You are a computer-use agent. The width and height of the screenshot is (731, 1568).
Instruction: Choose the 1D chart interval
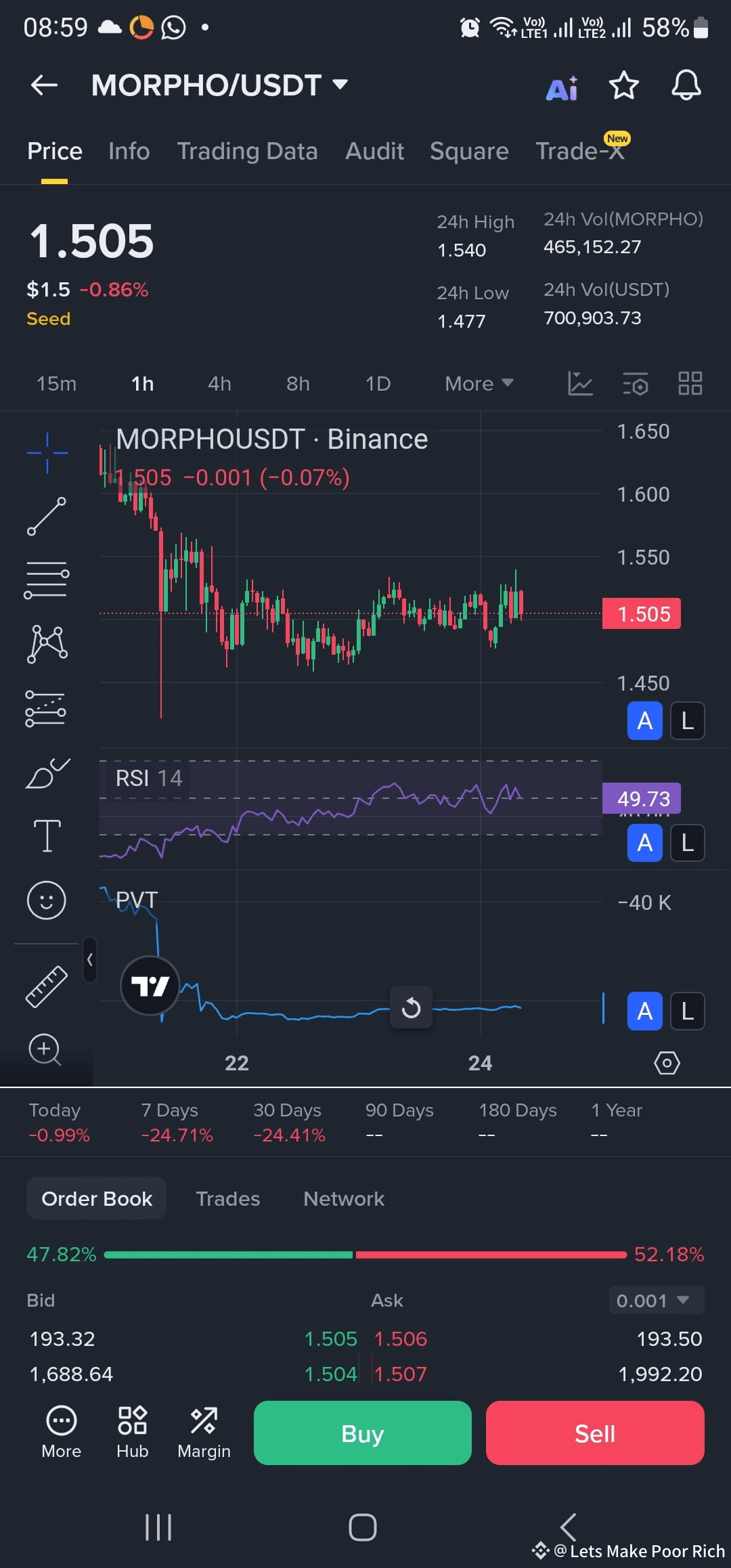[x=378, y=384]
